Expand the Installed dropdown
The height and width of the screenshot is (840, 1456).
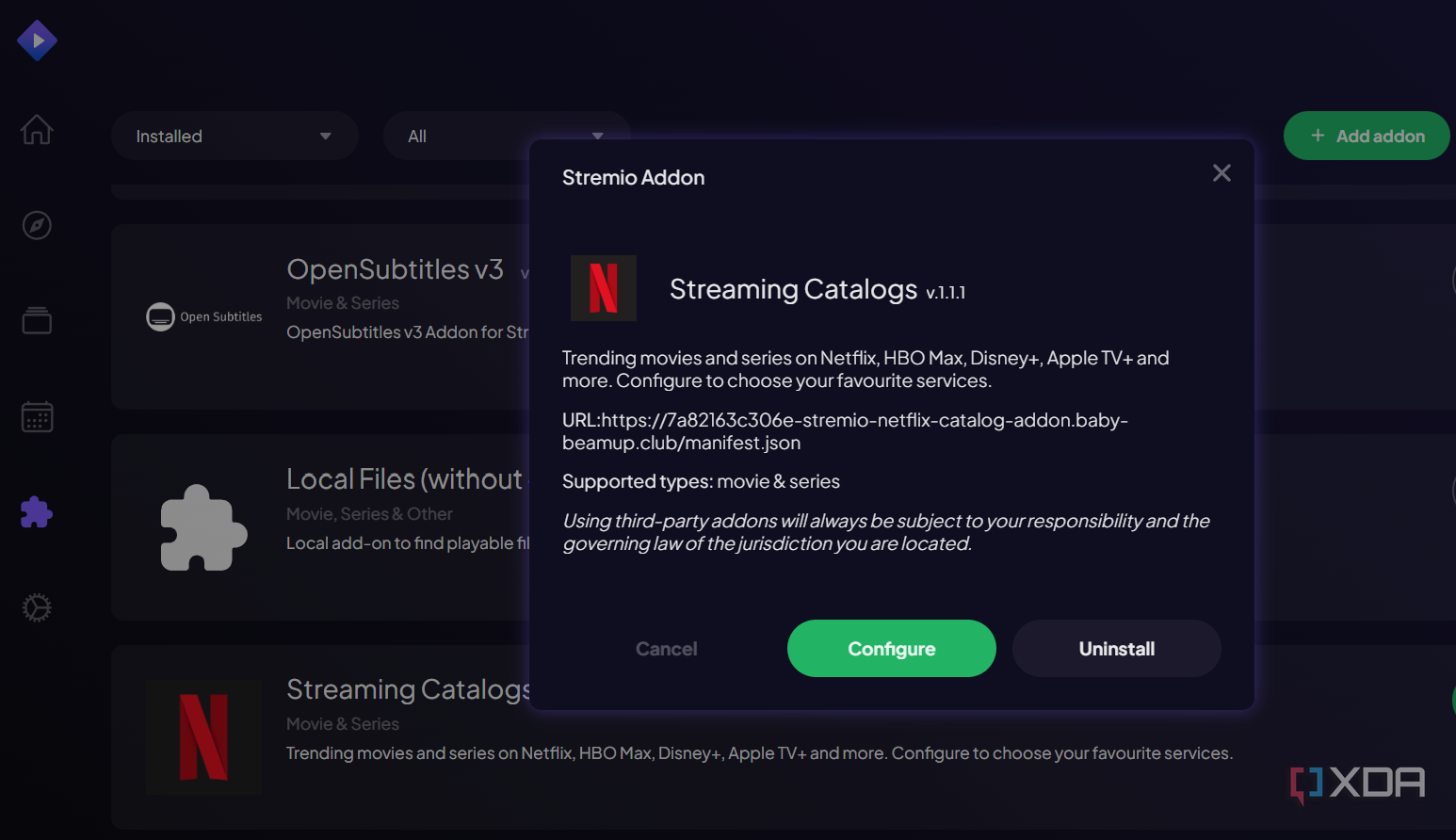[x=235, y=137]
